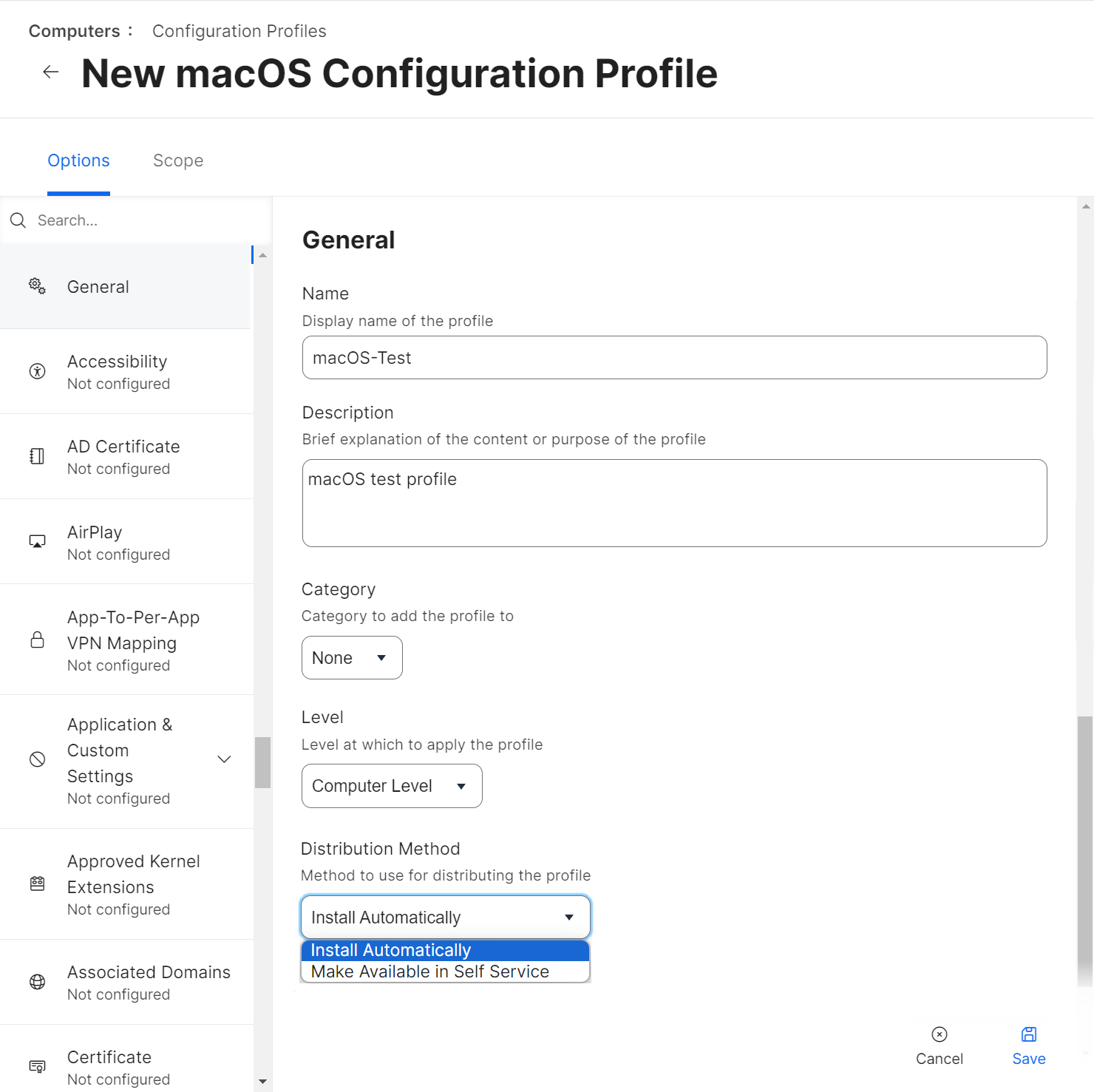Save the configuration profile
The width and height of the screenshot is (1094, 1092).
pyautogui.click(x=1028, y=1045)
